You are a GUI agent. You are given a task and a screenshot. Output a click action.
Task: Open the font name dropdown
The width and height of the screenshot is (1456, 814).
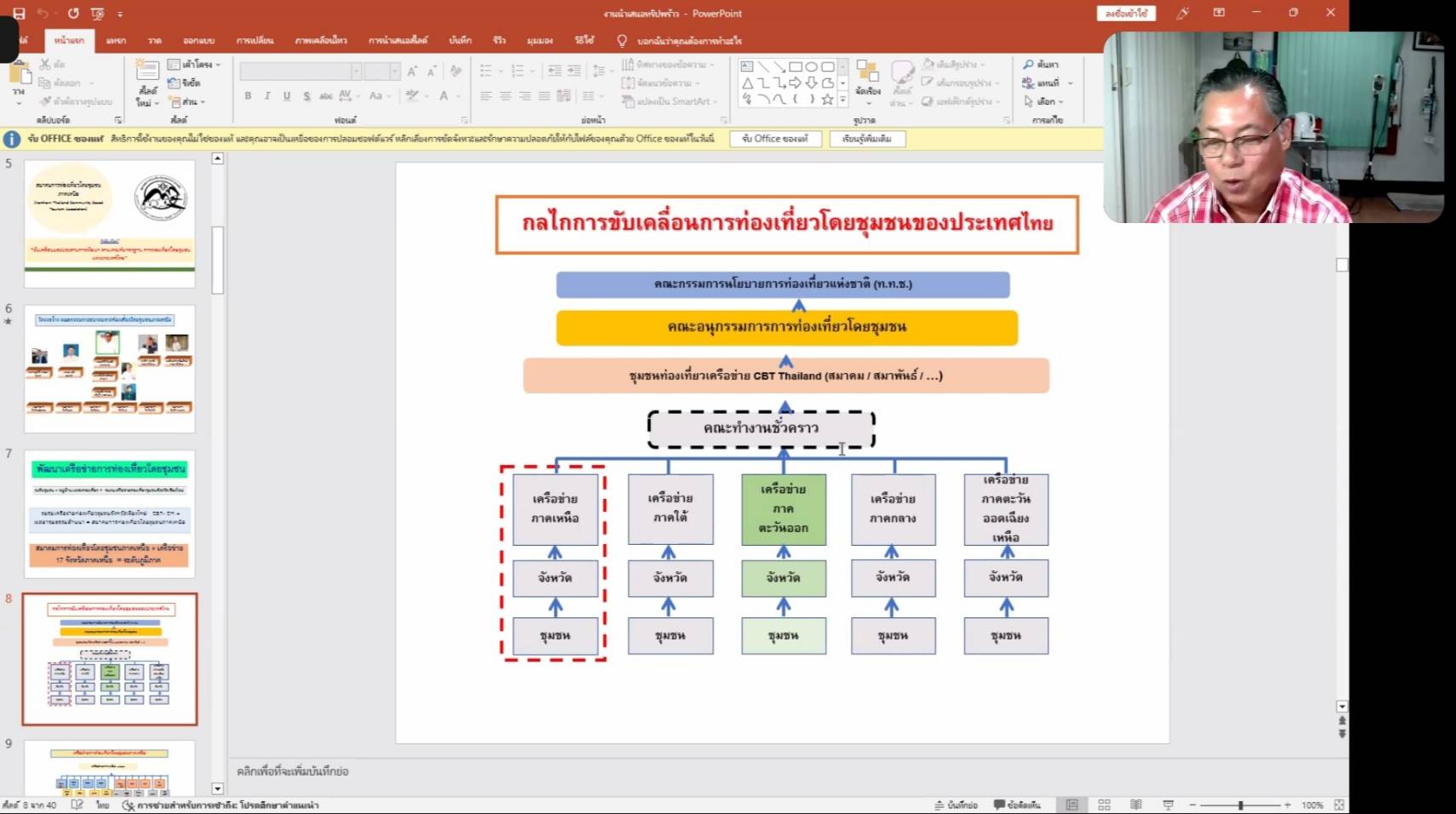click(x=357, y=72)
